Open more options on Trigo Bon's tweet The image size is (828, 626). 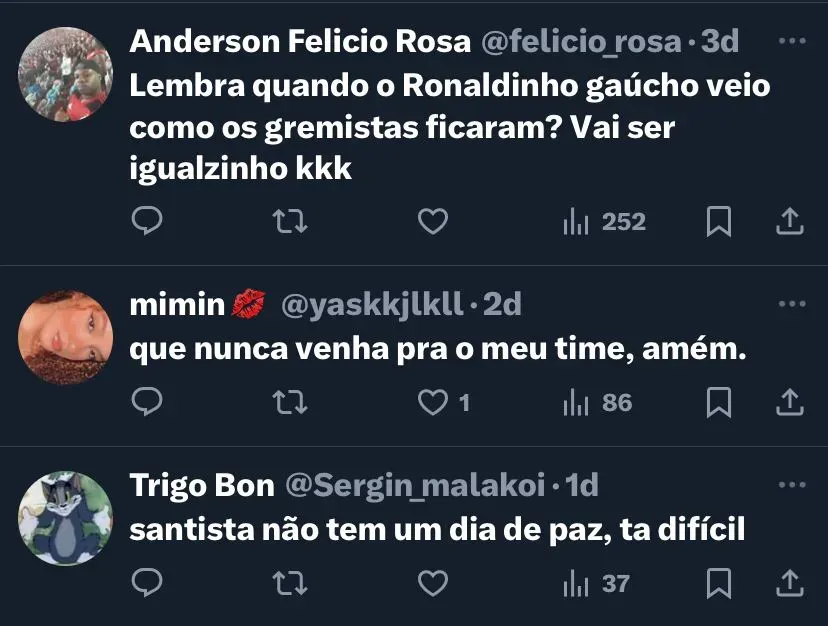coord(791,485)
